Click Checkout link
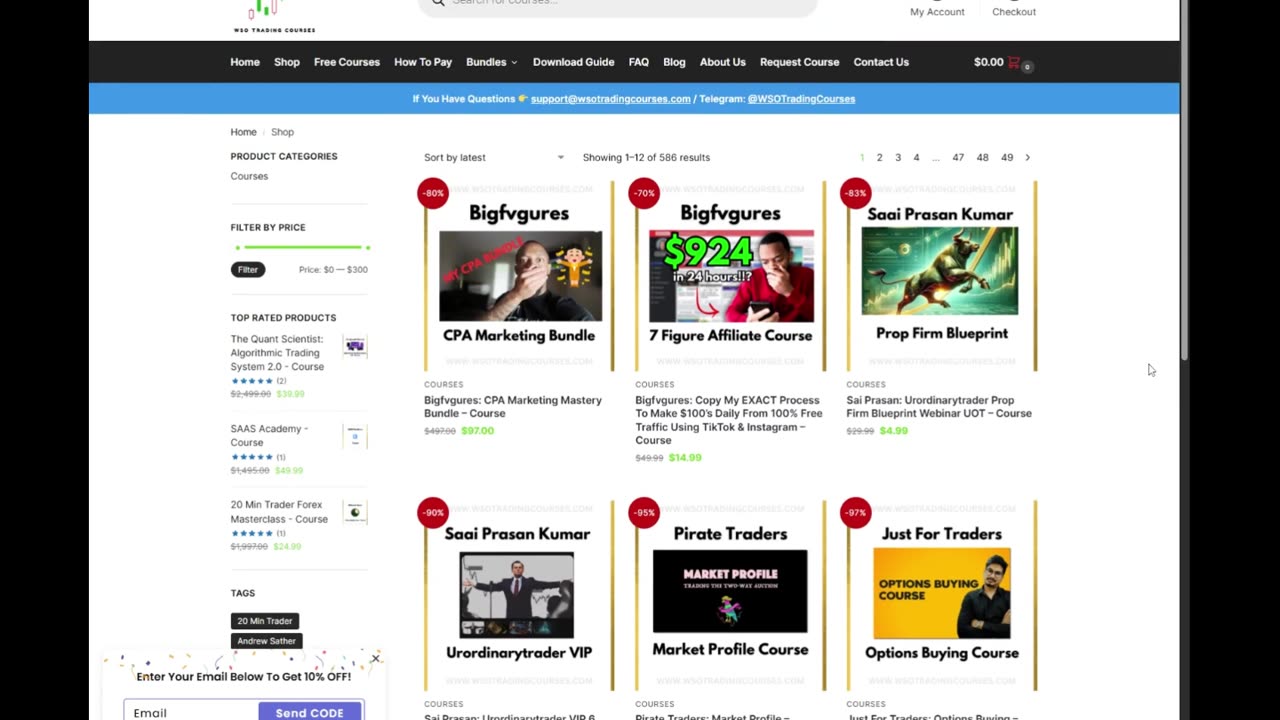1280x720 pixels. 1014,12
